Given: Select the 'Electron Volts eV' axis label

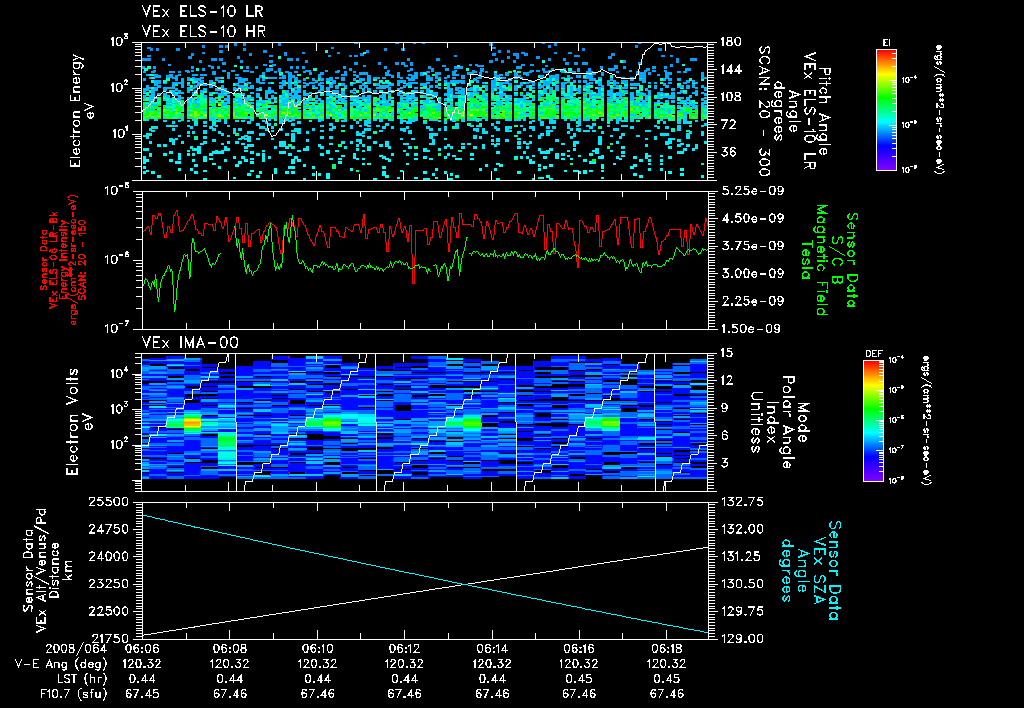Looking at the screenshot, I should (x=79, y=422).
